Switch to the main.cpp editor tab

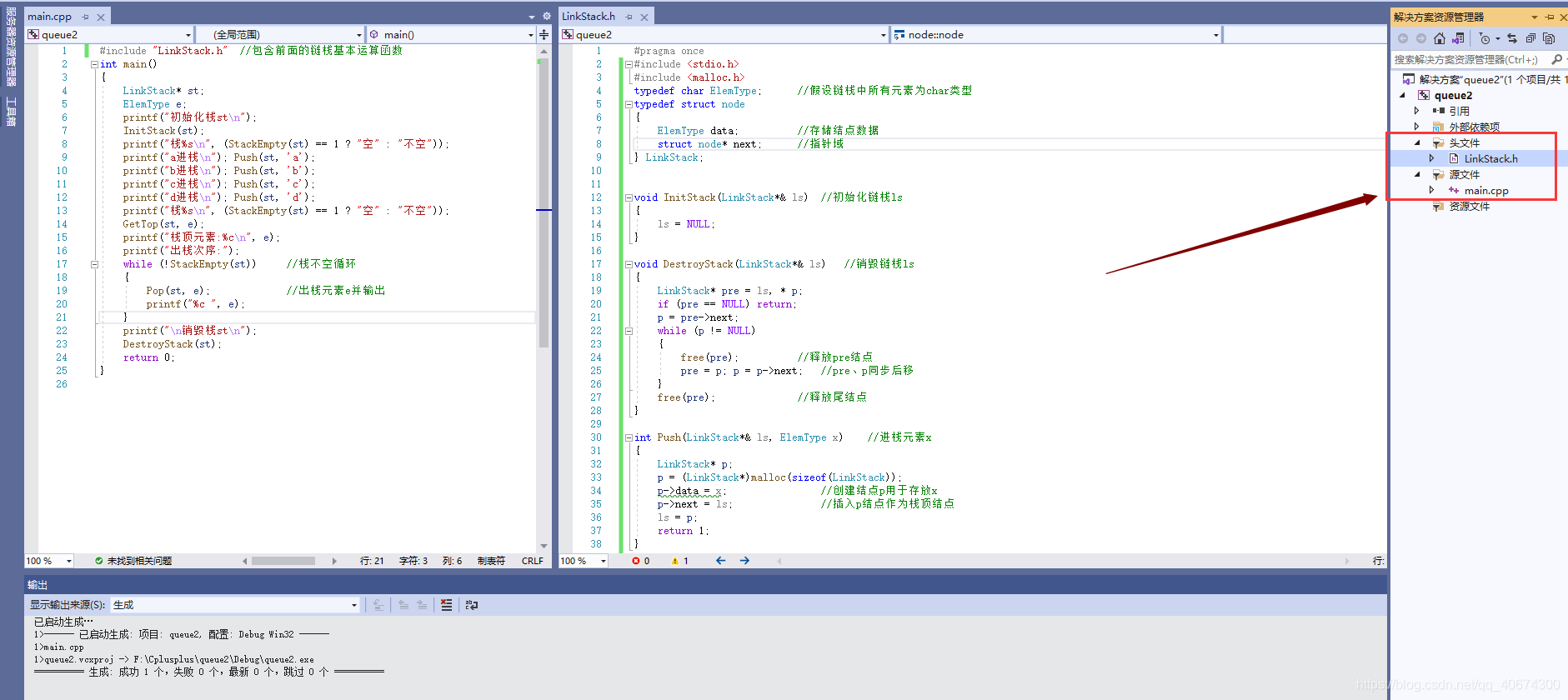pos(50,17)
